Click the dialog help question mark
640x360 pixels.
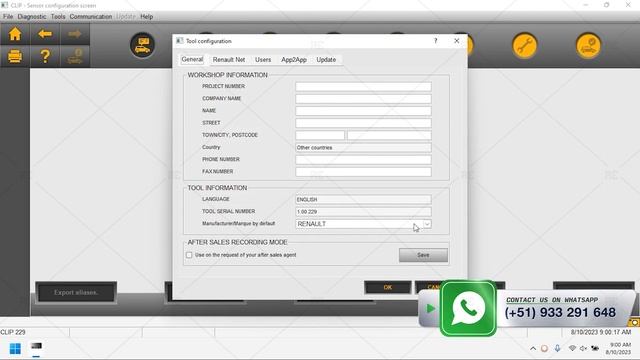436,41
